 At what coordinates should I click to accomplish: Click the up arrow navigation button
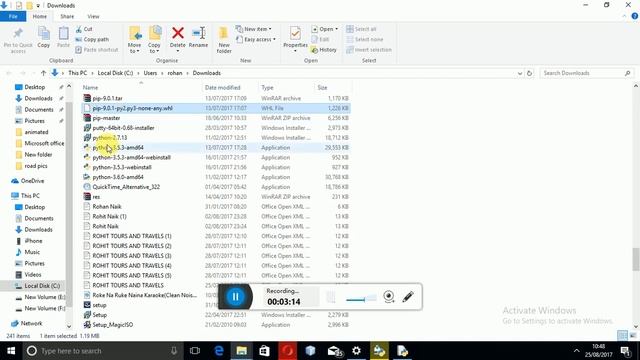coord(43,73)
